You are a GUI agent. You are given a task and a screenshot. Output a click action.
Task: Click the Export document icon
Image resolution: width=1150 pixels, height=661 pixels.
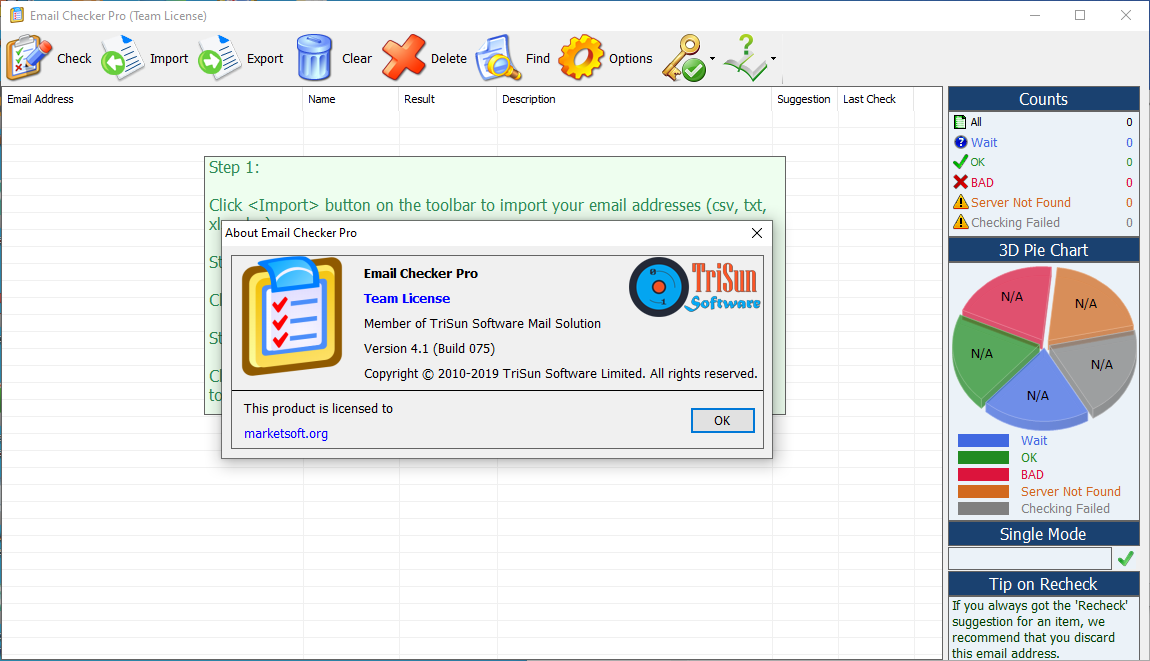click(x=219, y=57)
